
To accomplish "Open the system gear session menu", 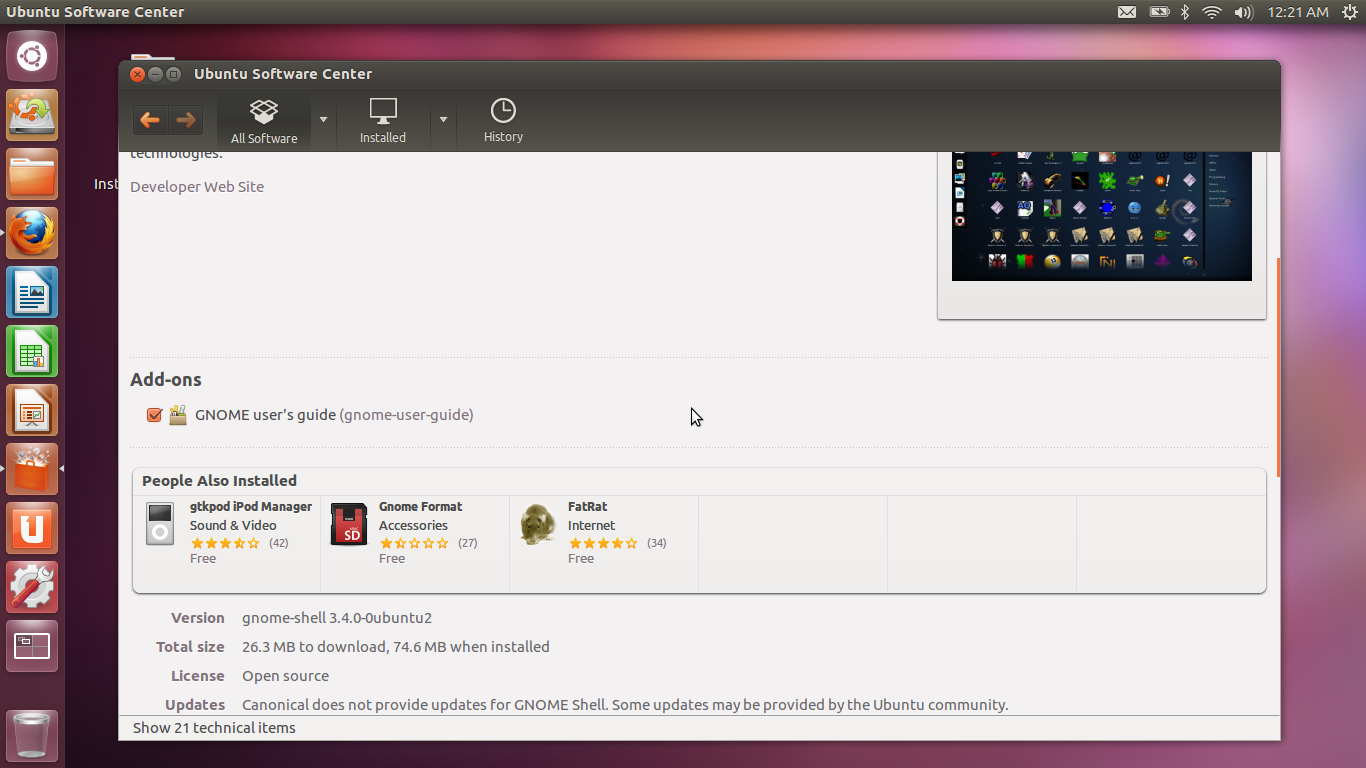I will [x=1350, y=12].
